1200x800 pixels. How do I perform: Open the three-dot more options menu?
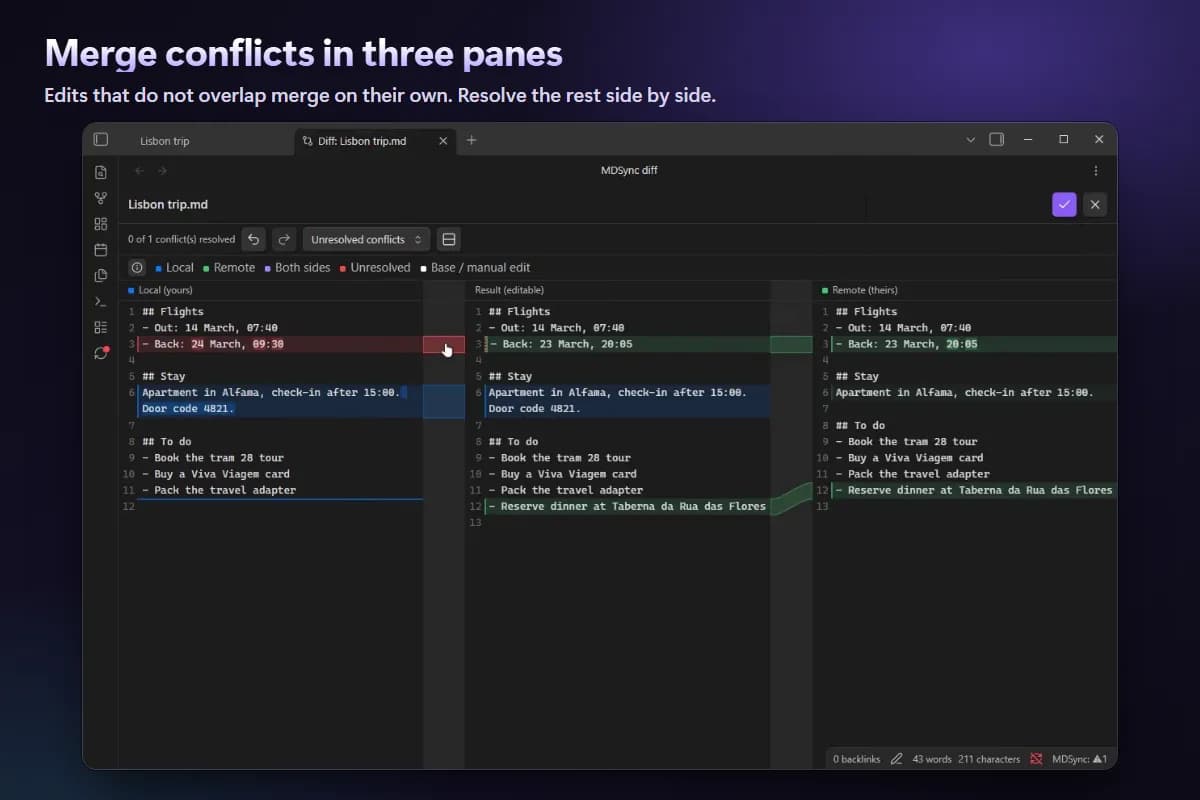pyautogui.click(x=1095, y=171)
